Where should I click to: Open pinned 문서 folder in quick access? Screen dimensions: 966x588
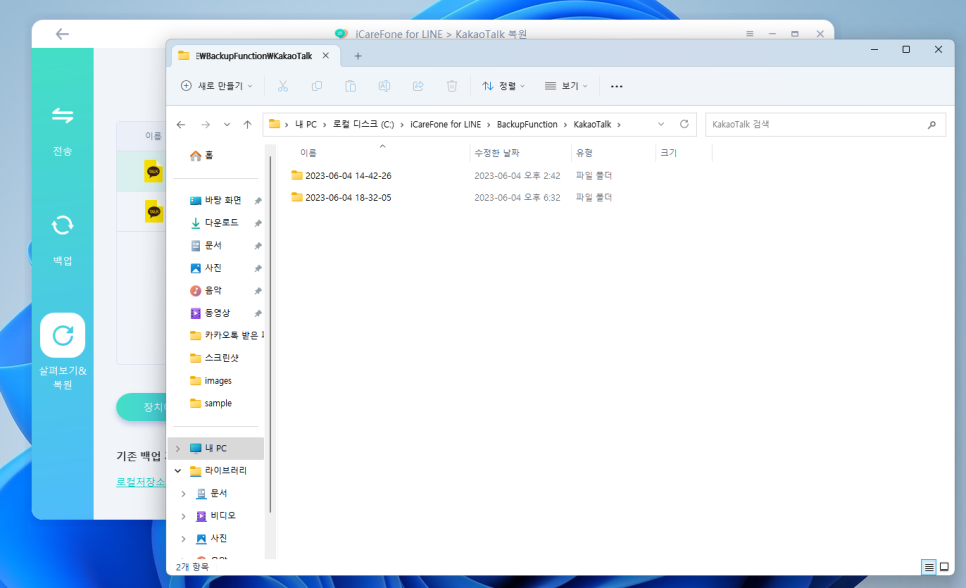click(206, 245)
